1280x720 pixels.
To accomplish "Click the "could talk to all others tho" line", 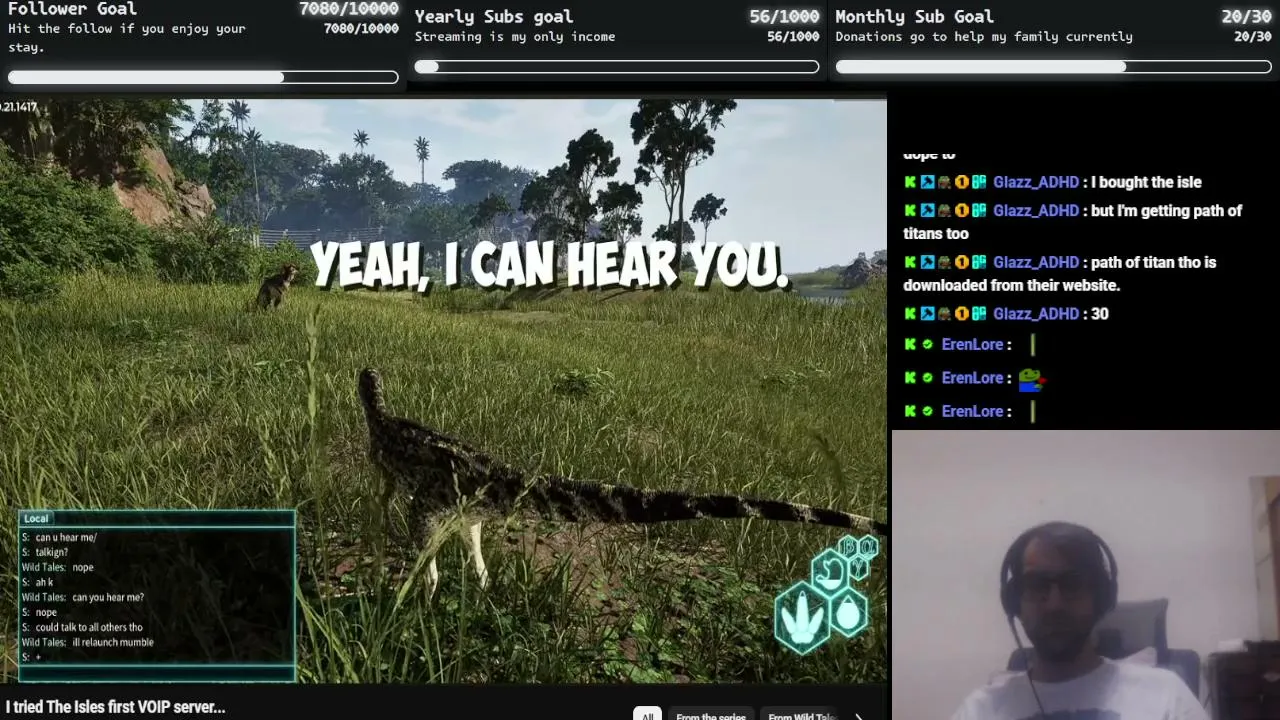I will pos(89,627).
